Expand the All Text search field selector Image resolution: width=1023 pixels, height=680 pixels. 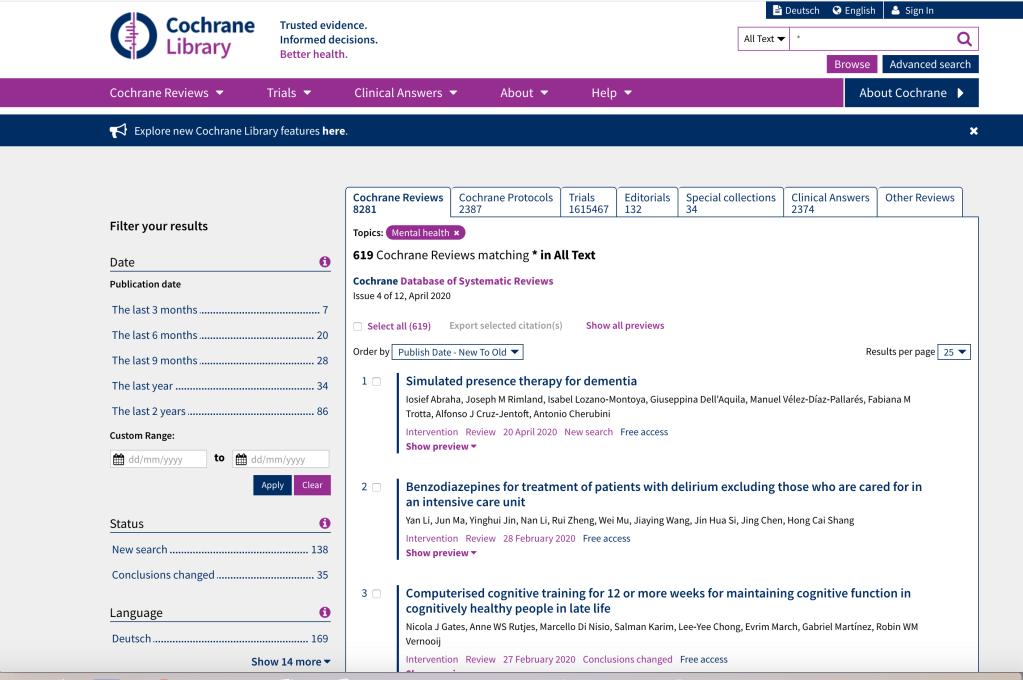[x=763, y=39]
